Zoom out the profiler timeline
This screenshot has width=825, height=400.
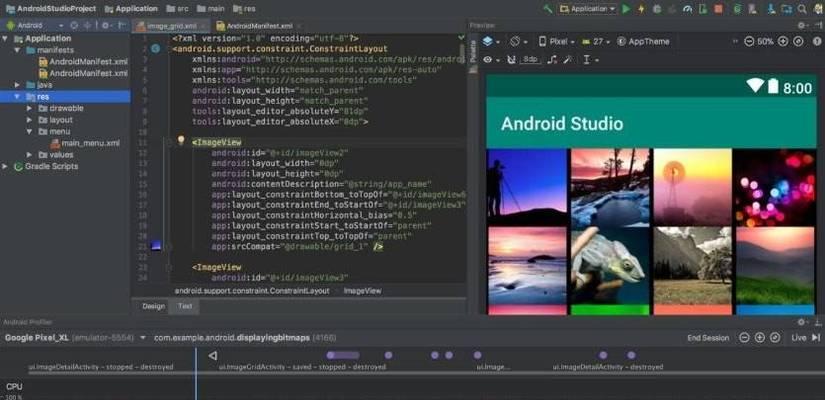[x=744, y=338]
